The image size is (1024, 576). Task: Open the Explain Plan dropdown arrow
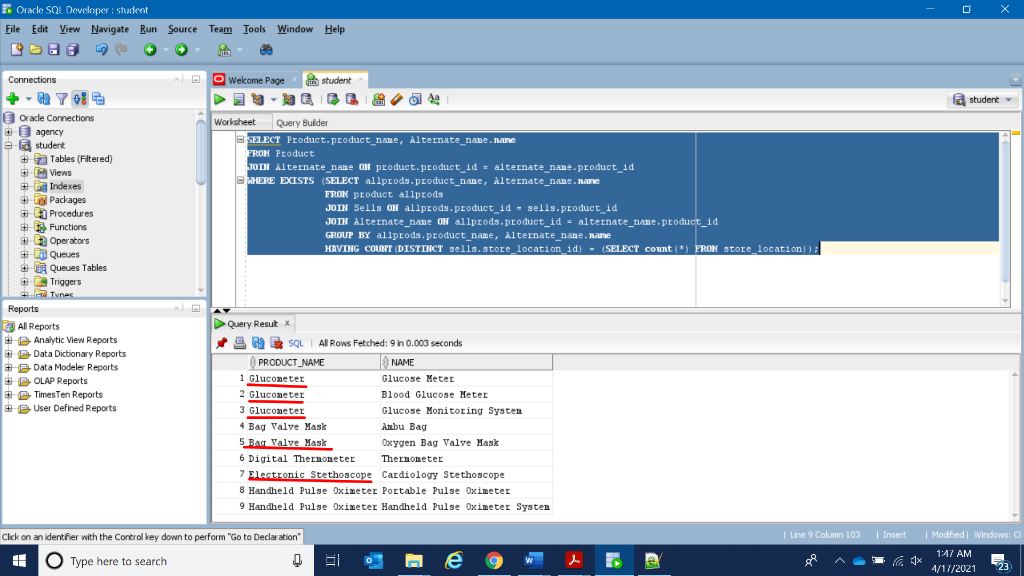tap(273, 100)
